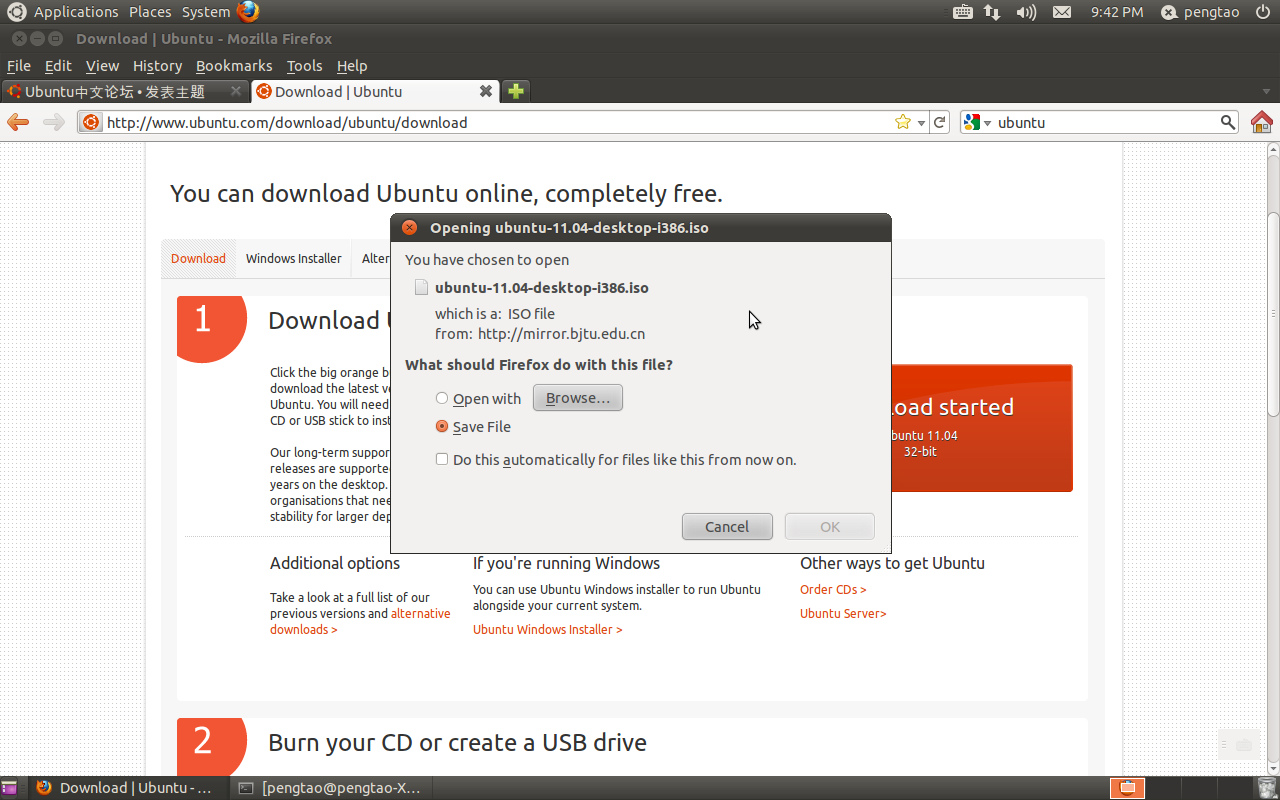Open the Places menu
The height and width of the screenshot is (800, 1280).
150,12
